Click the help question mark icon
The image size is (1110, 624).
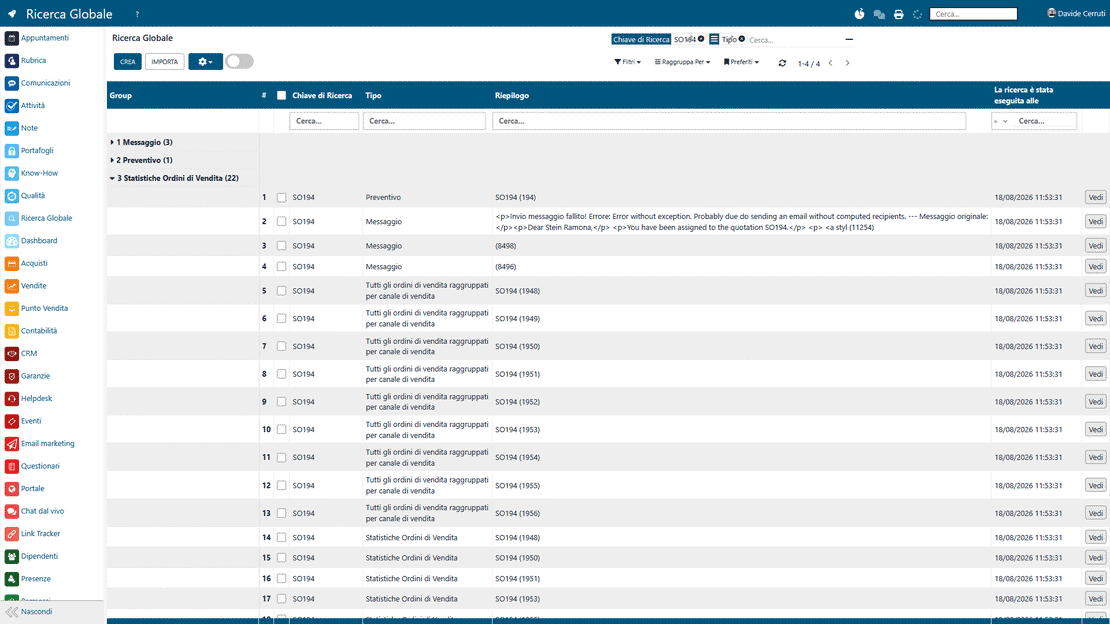pos(137,14)
